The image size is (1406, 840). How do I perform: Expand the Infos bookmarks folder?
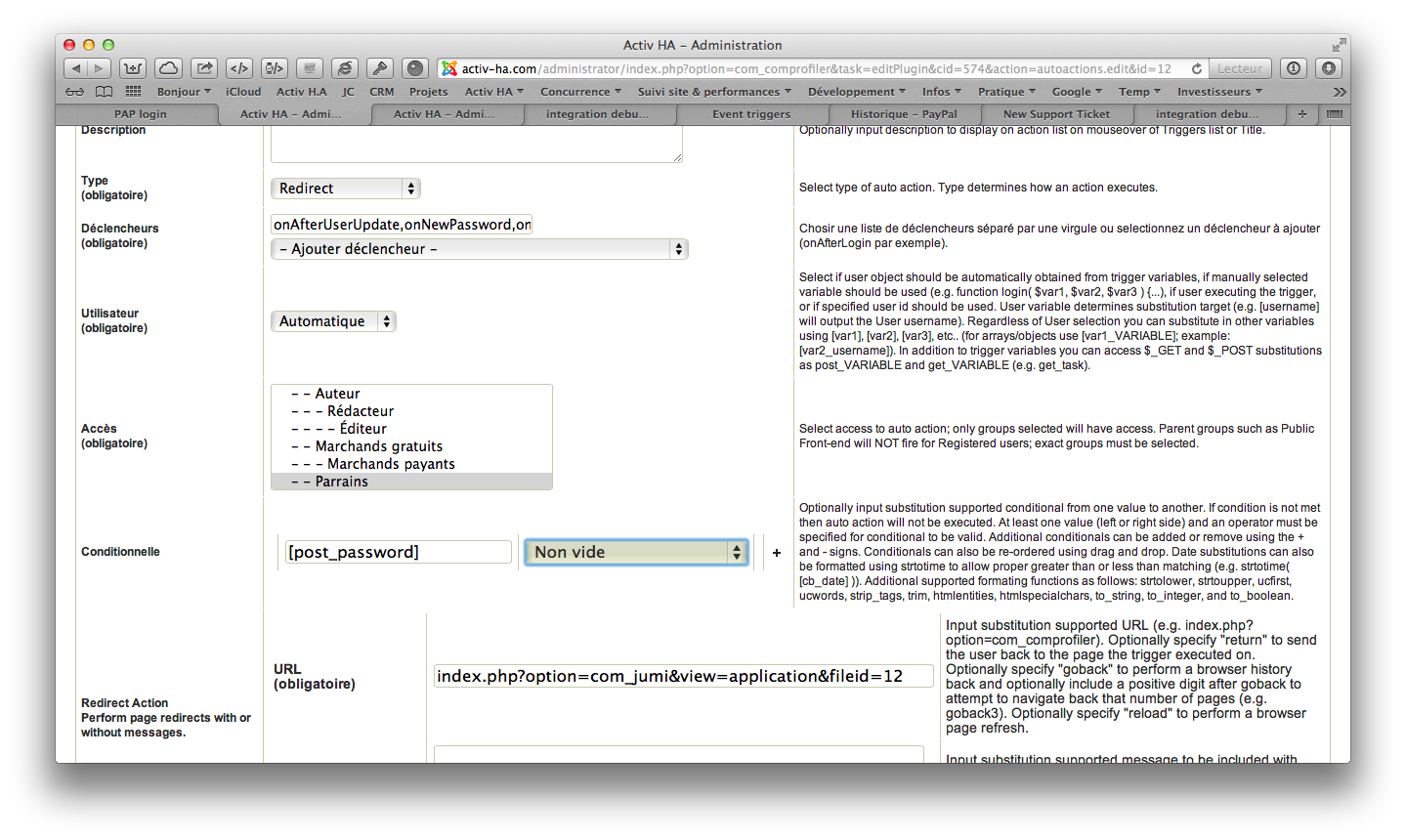click(941, 92)
